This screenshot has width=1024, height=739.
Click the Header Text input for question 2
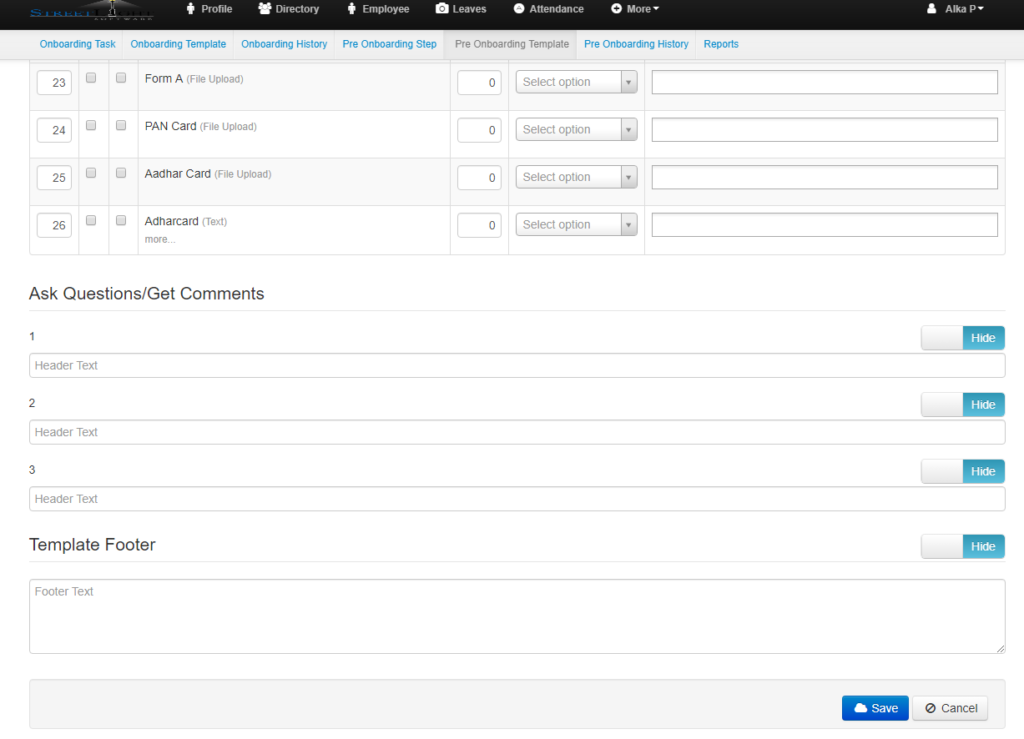[x=517, y=432]
